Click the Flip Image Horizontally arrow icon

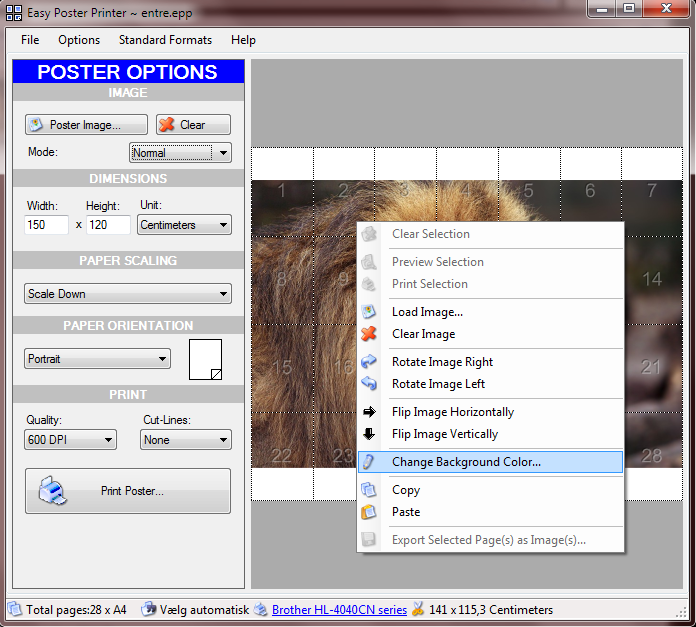[x=369, y=412]
